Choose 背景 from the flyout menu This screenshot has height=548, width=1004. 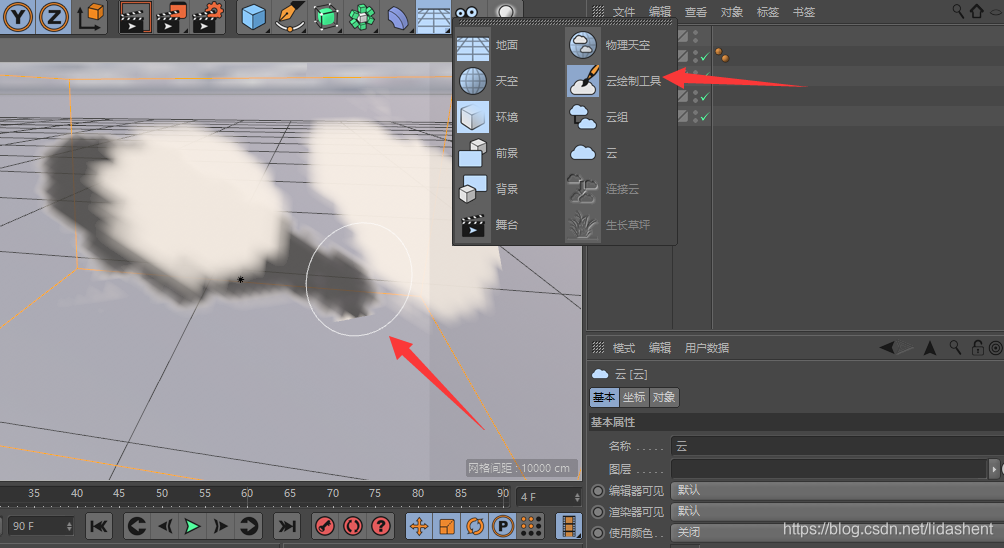coord(508,188)
